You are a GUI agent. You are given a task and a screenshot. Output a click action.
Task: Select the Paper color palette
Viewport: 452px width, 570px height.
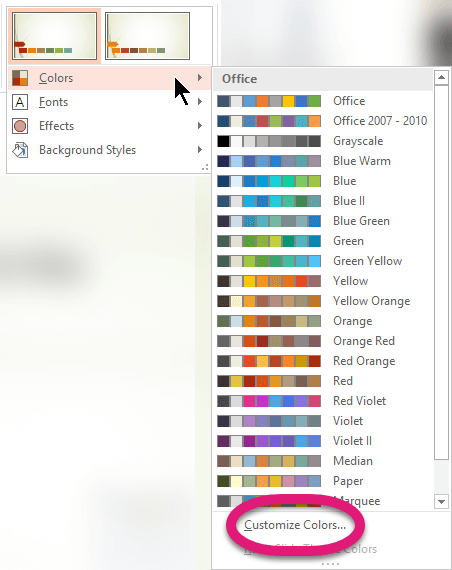click(323, 481)
